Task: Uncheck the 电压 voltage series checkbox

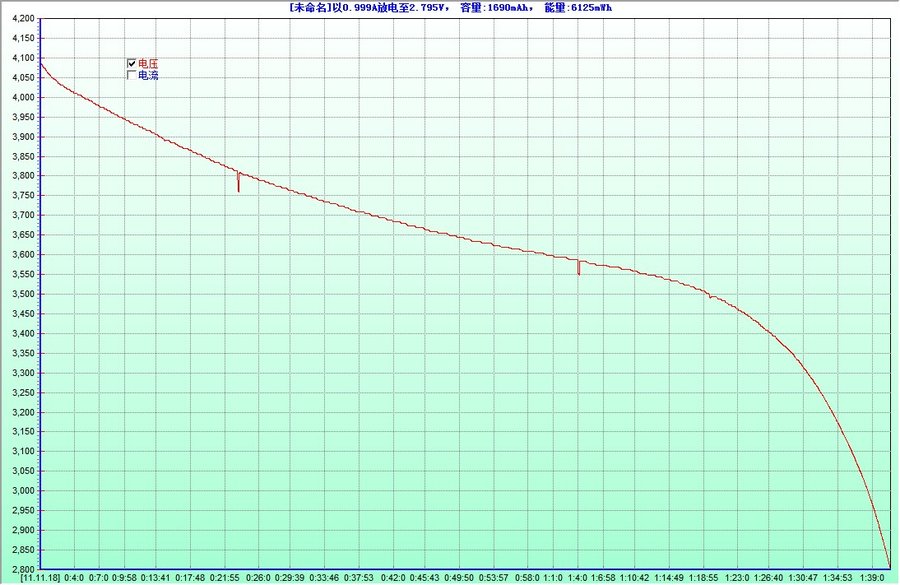Action: click(131, 62)
